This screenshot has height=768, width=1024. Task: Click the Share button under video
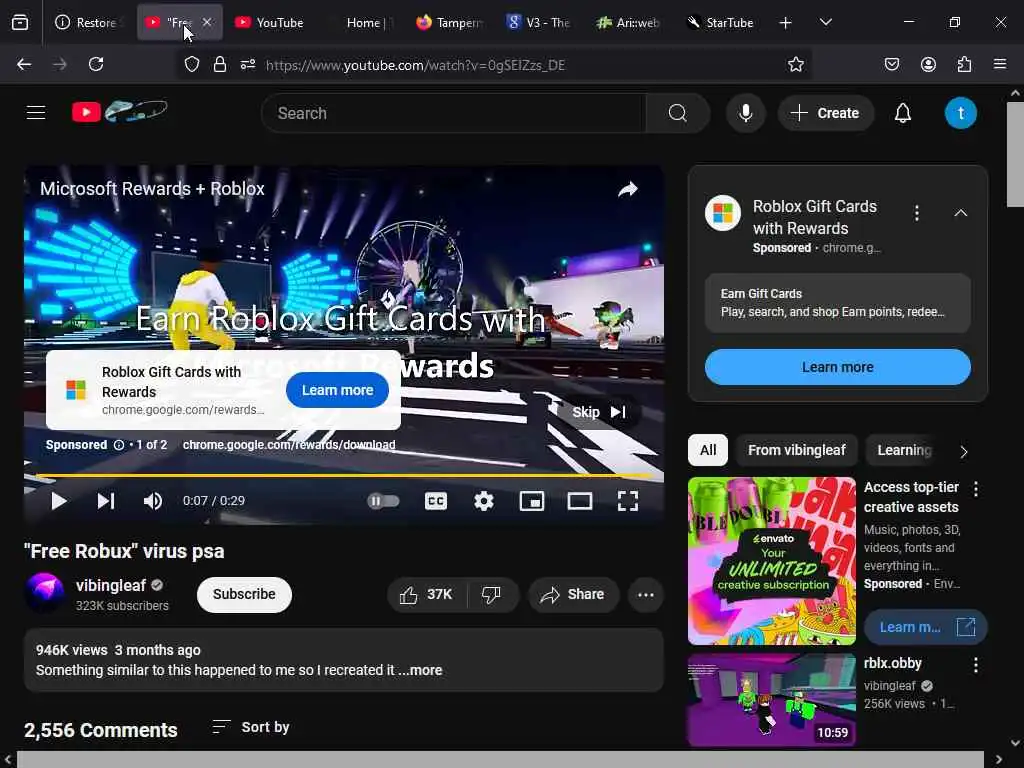(x=573, y=594)
